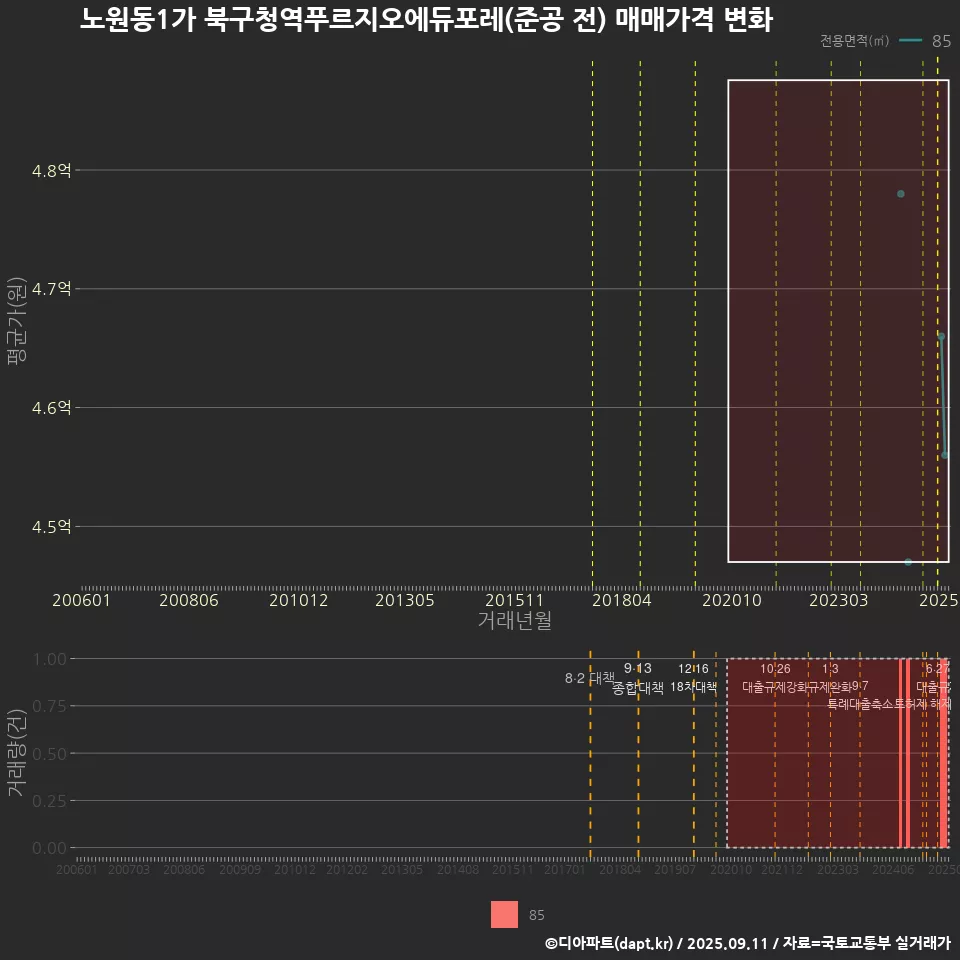Click the '8·2 대책' policy annotation

(590, 678)
